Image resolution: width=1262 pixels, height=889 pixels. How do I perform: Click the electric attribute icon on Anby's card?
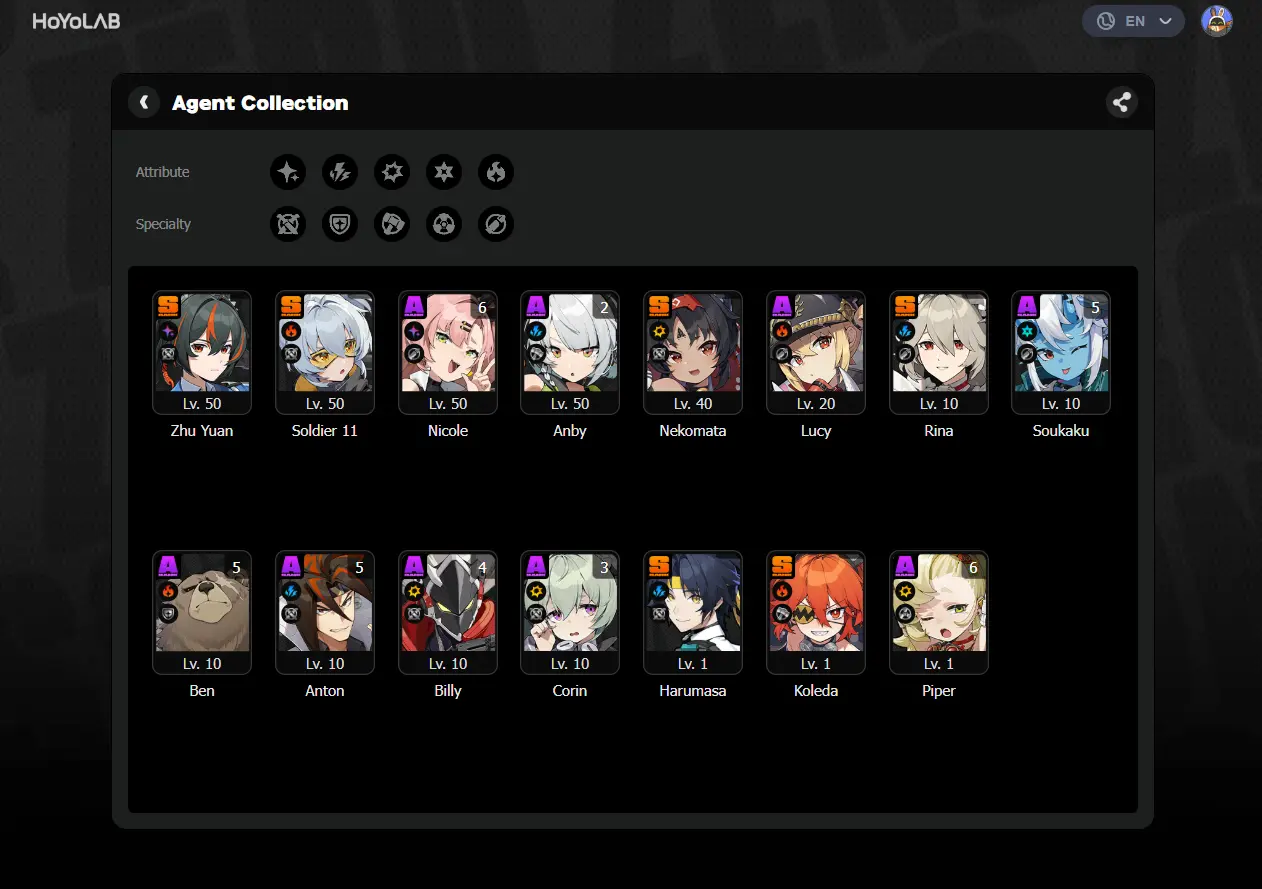[x=536, y=330]
